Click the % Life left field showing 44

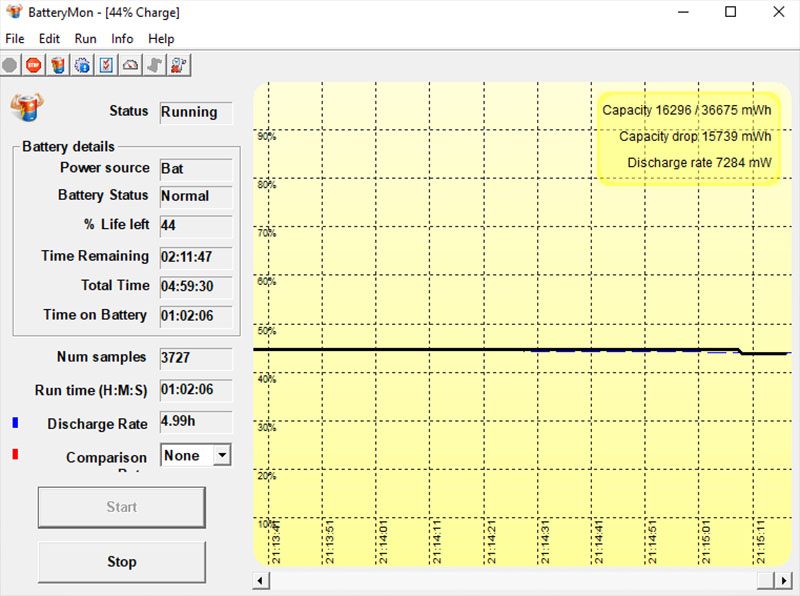point(196,226)
